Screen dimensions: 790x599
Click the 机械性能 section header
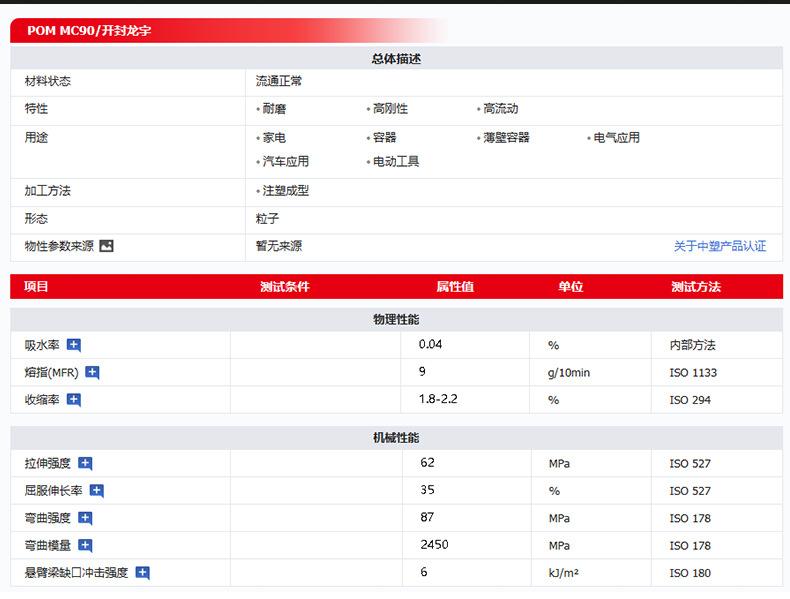(x=395, y=438)
